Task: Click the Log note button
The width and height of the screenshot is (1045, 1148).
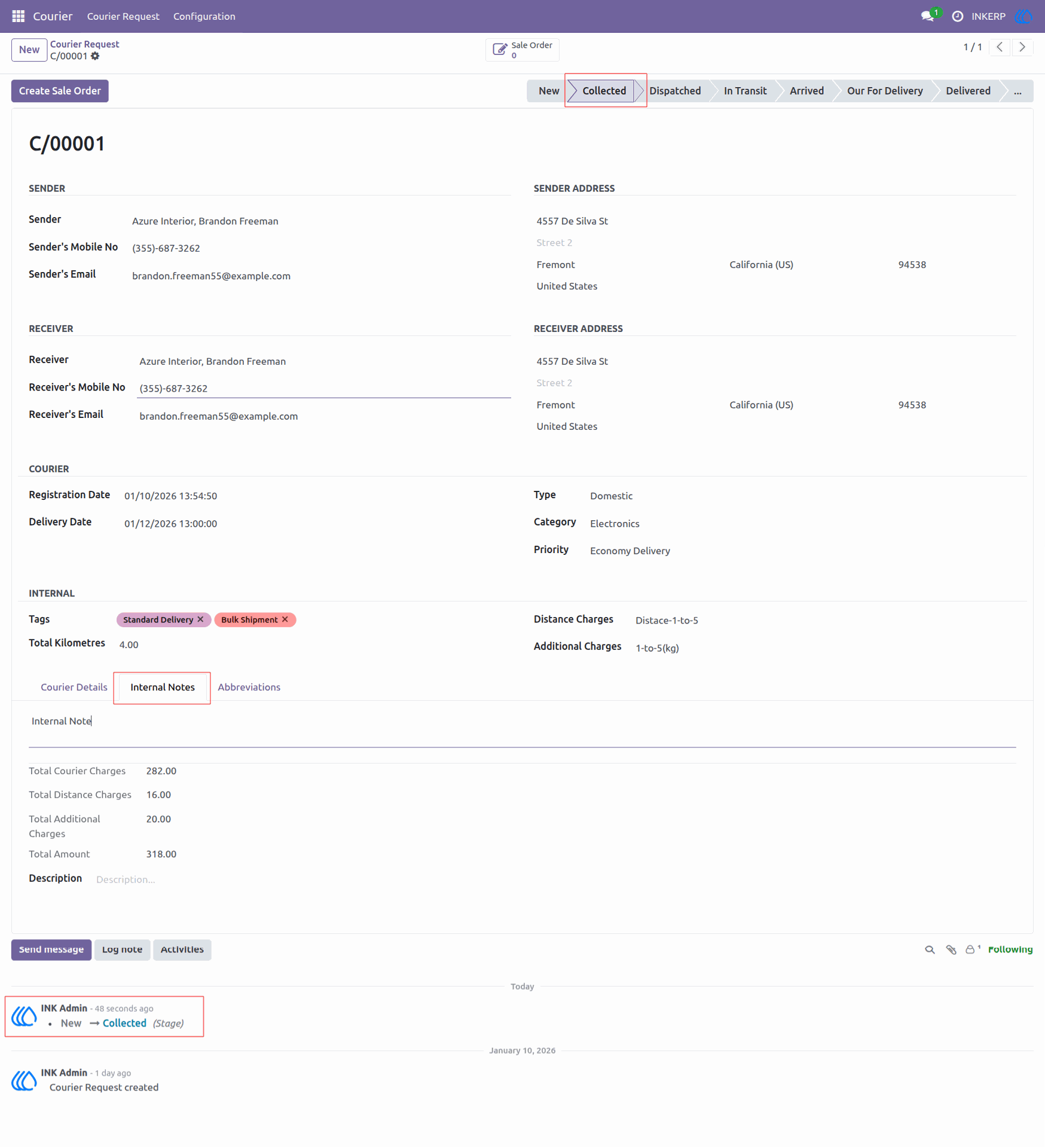Action: tap(122, 949)
